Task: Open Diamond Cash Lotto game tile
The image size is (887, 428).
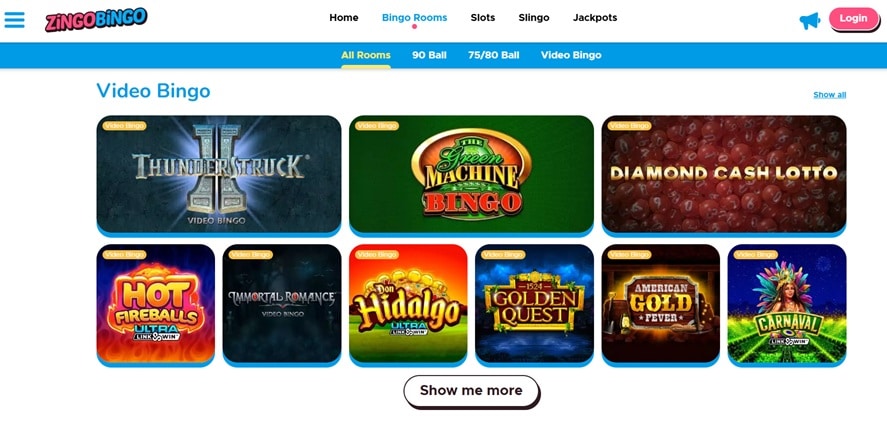Action: (724, 175)
